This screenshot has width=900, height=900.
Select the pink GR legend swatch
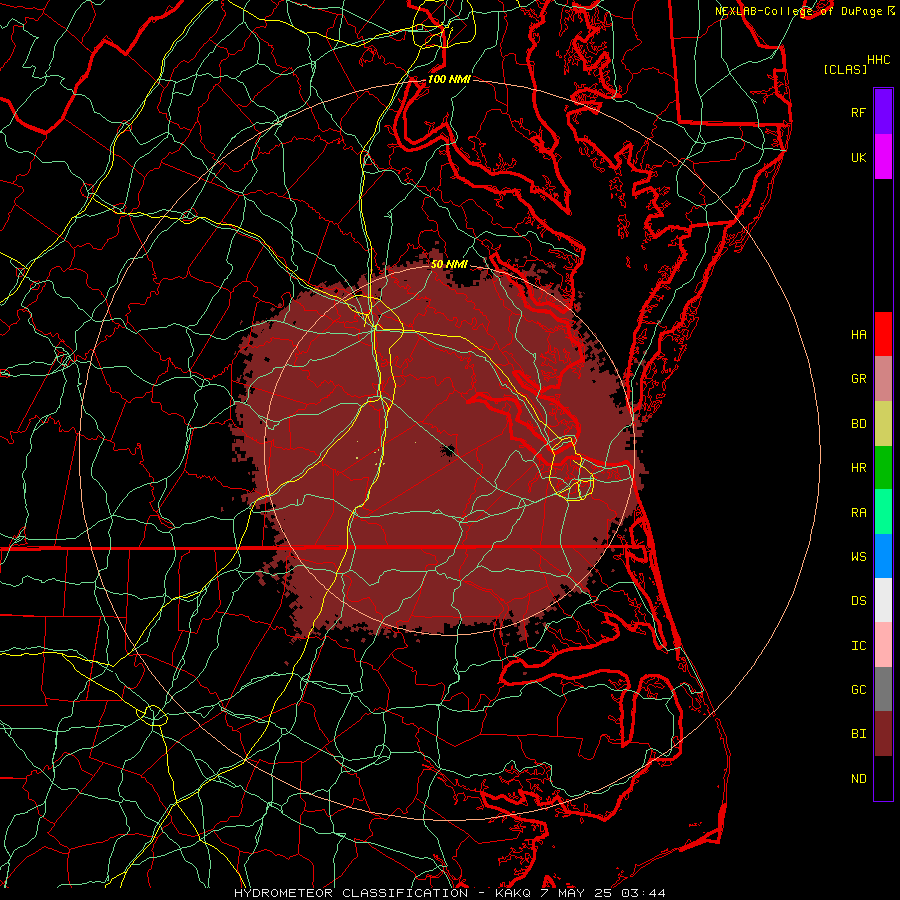[x=883, y=379]
